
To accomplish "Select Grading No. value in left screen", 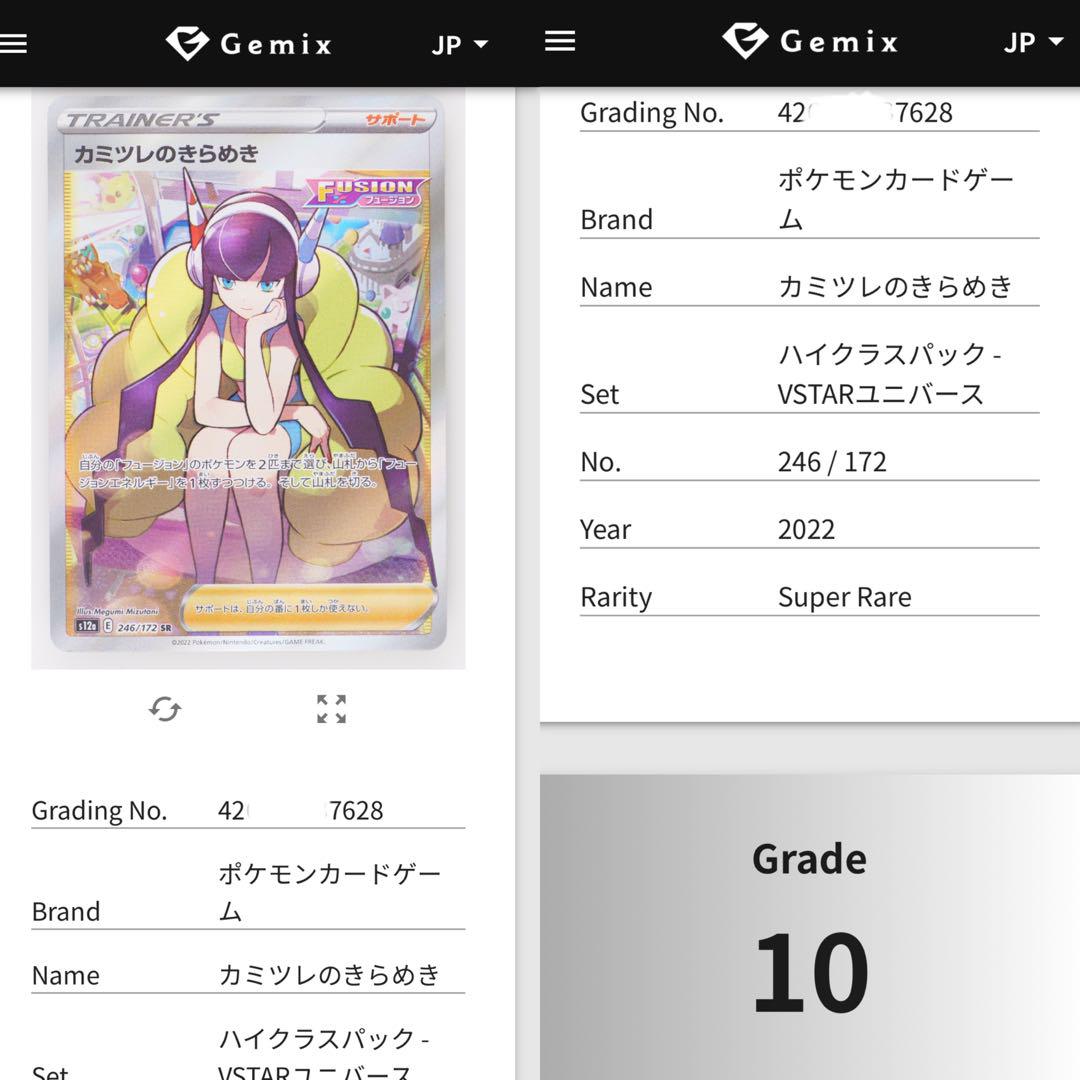I will click(x=300, y=811).
